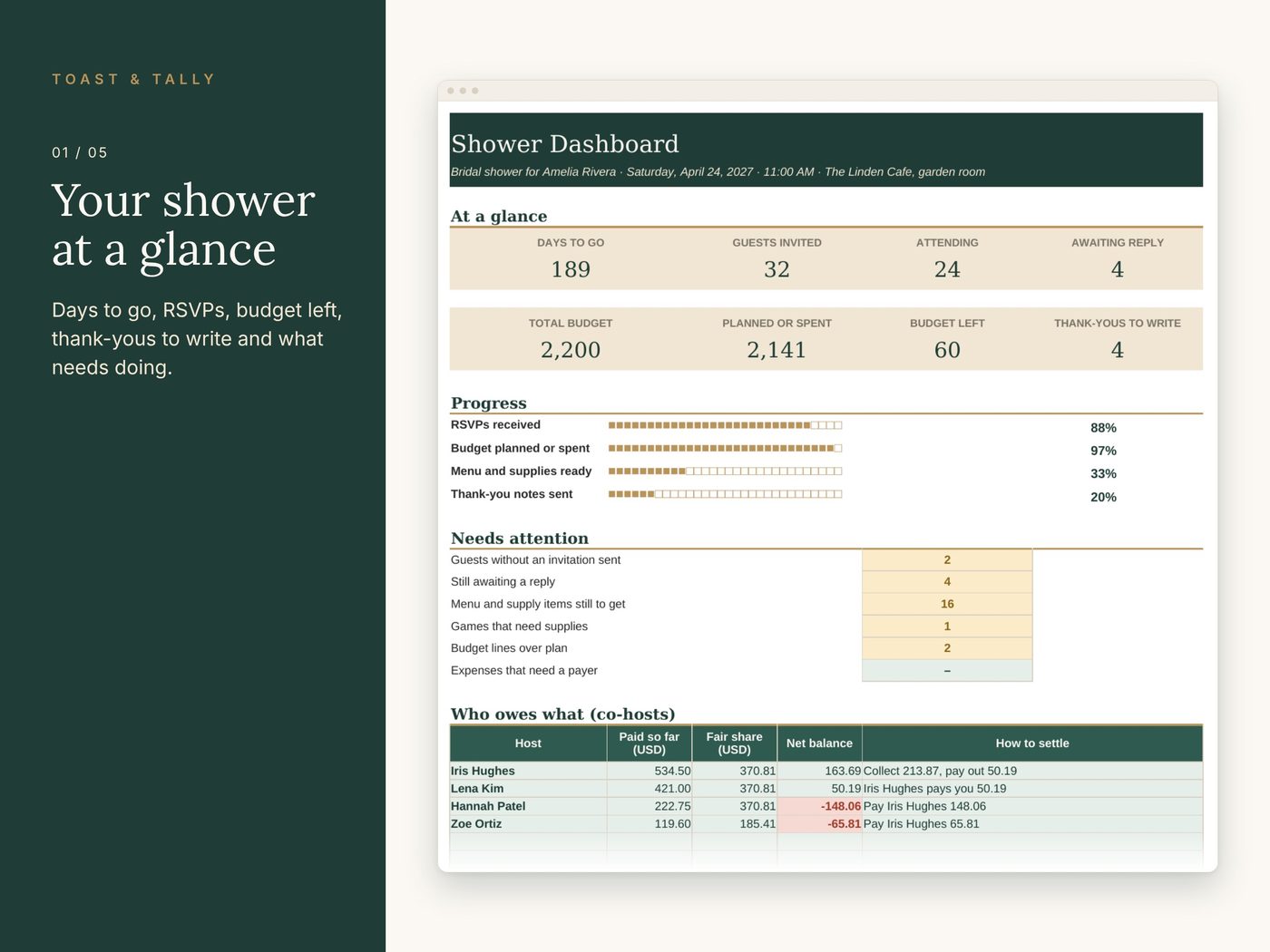Click the 97% budget percentage
Image resolution: width=1270 pixels, height=952 pixels.
1103,451
